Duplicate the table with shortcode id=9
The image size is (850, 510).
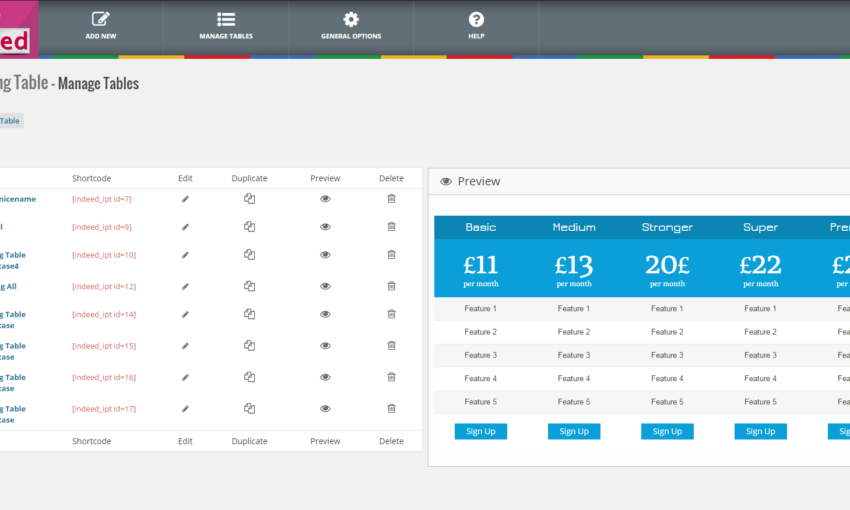click(x=249, y=227)
